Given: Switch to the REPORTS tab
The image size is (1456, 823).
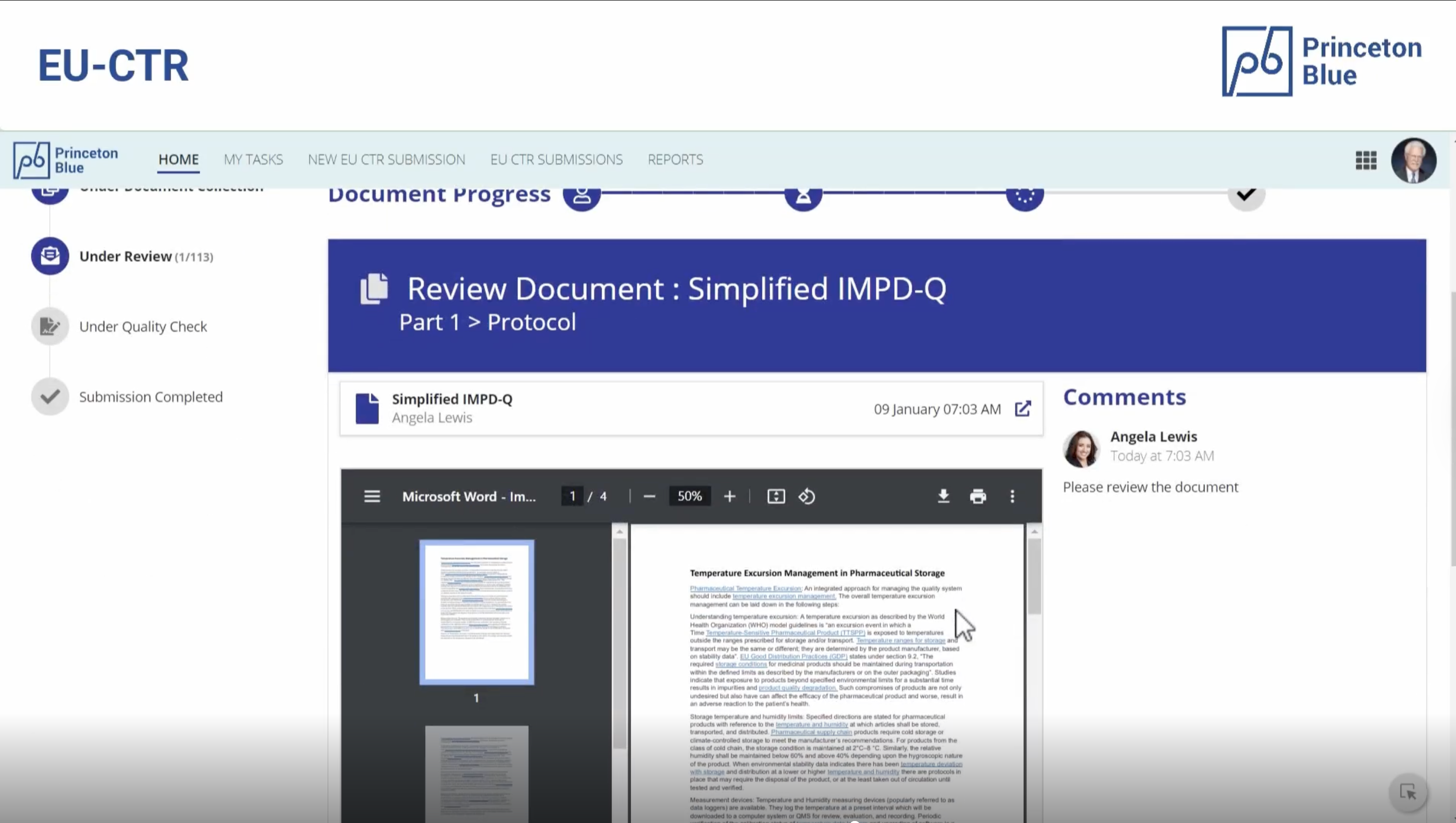Looking at the screenshot, I should coord(675,160).
